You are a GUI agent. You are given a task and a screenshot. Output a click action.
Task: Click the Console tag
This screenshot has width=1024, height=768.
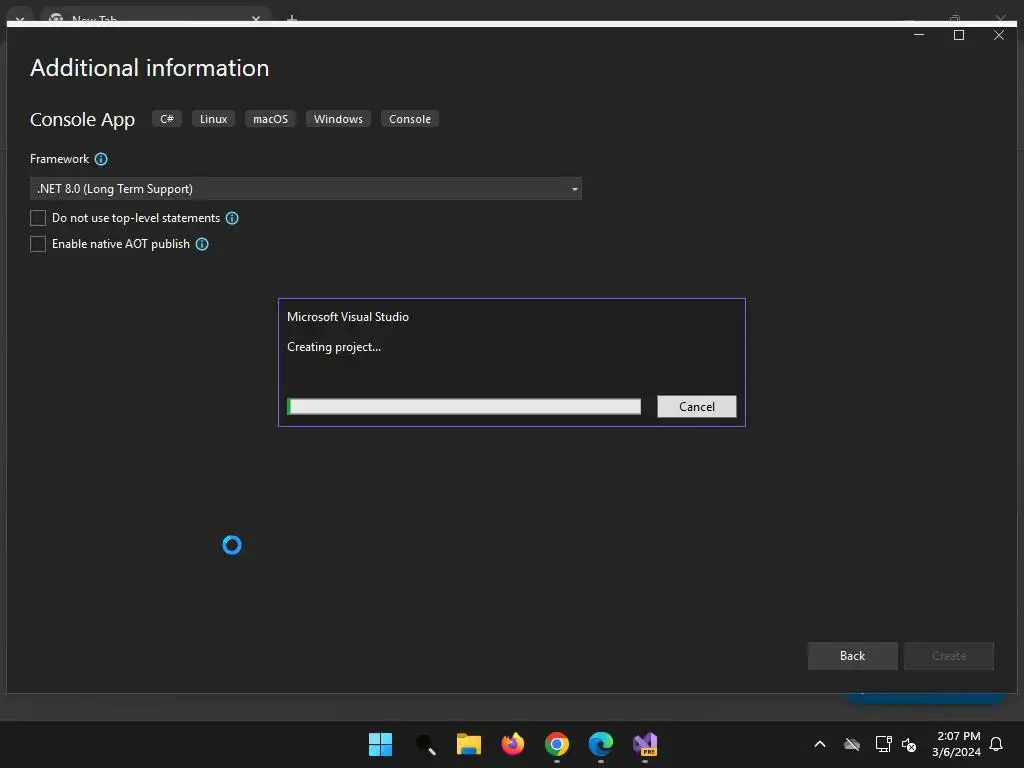tap(410, 119)
